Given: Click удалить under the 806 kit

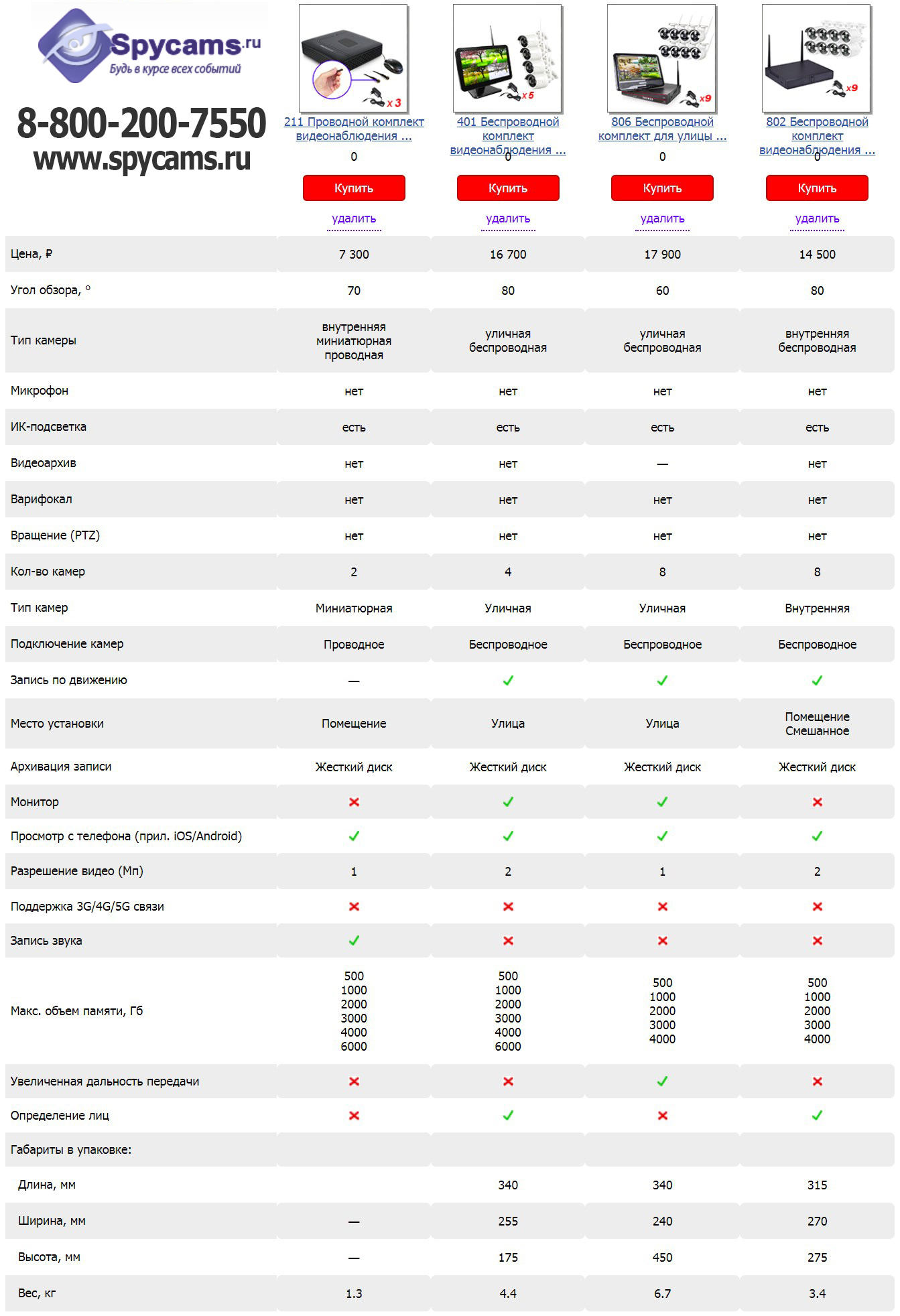Looking at the screenshot, I should [662, 218].
